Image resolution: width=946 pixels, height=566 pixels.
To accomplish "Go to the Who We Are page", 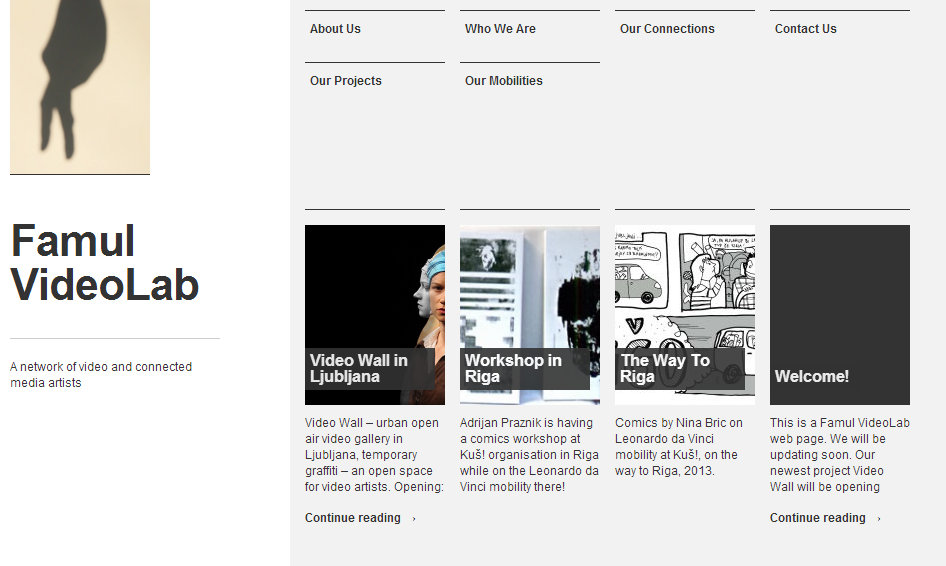I will point(500,29).
